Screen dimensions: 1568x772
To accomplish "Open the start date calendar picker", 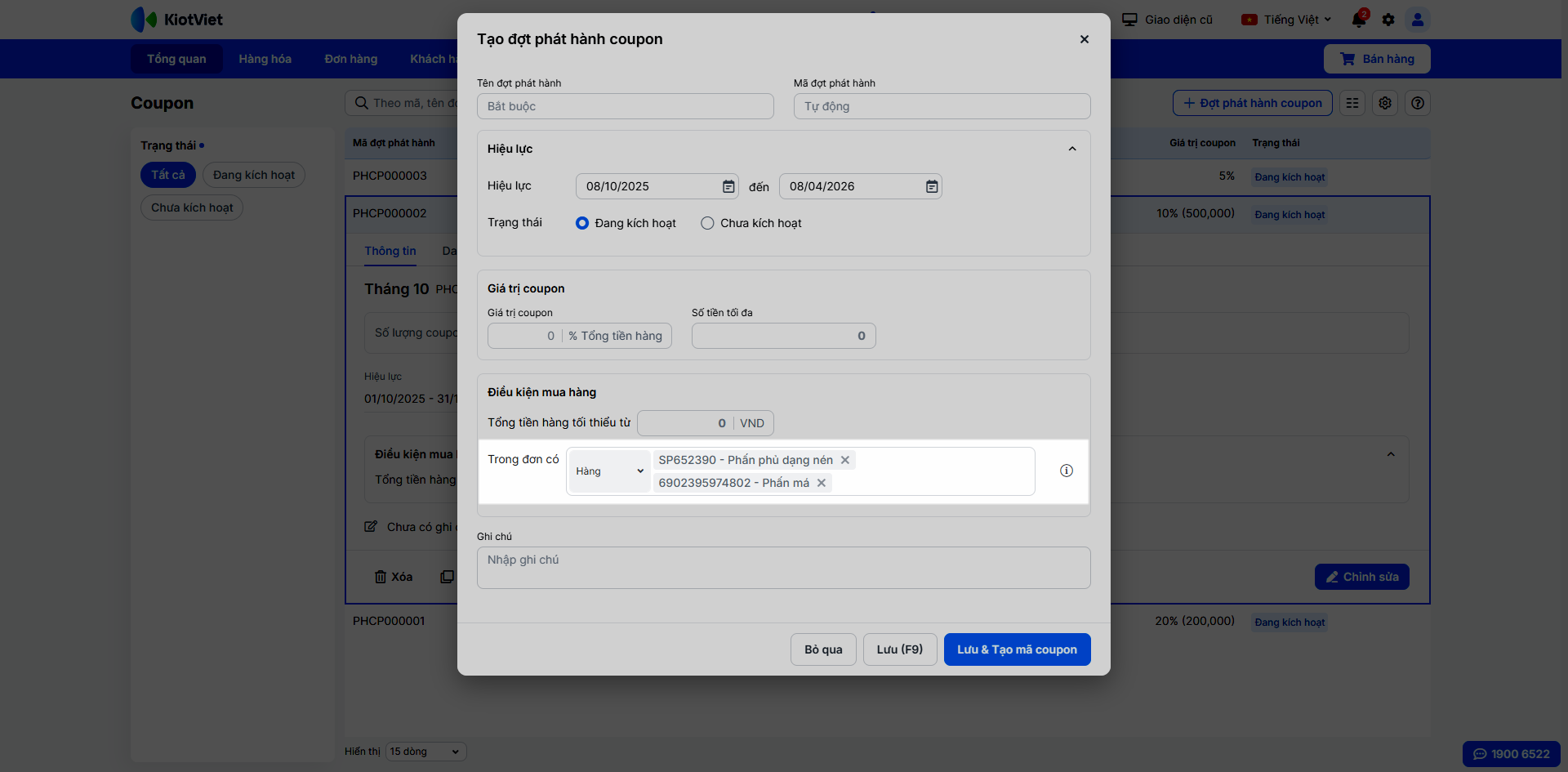I will [x=728, y=186].
